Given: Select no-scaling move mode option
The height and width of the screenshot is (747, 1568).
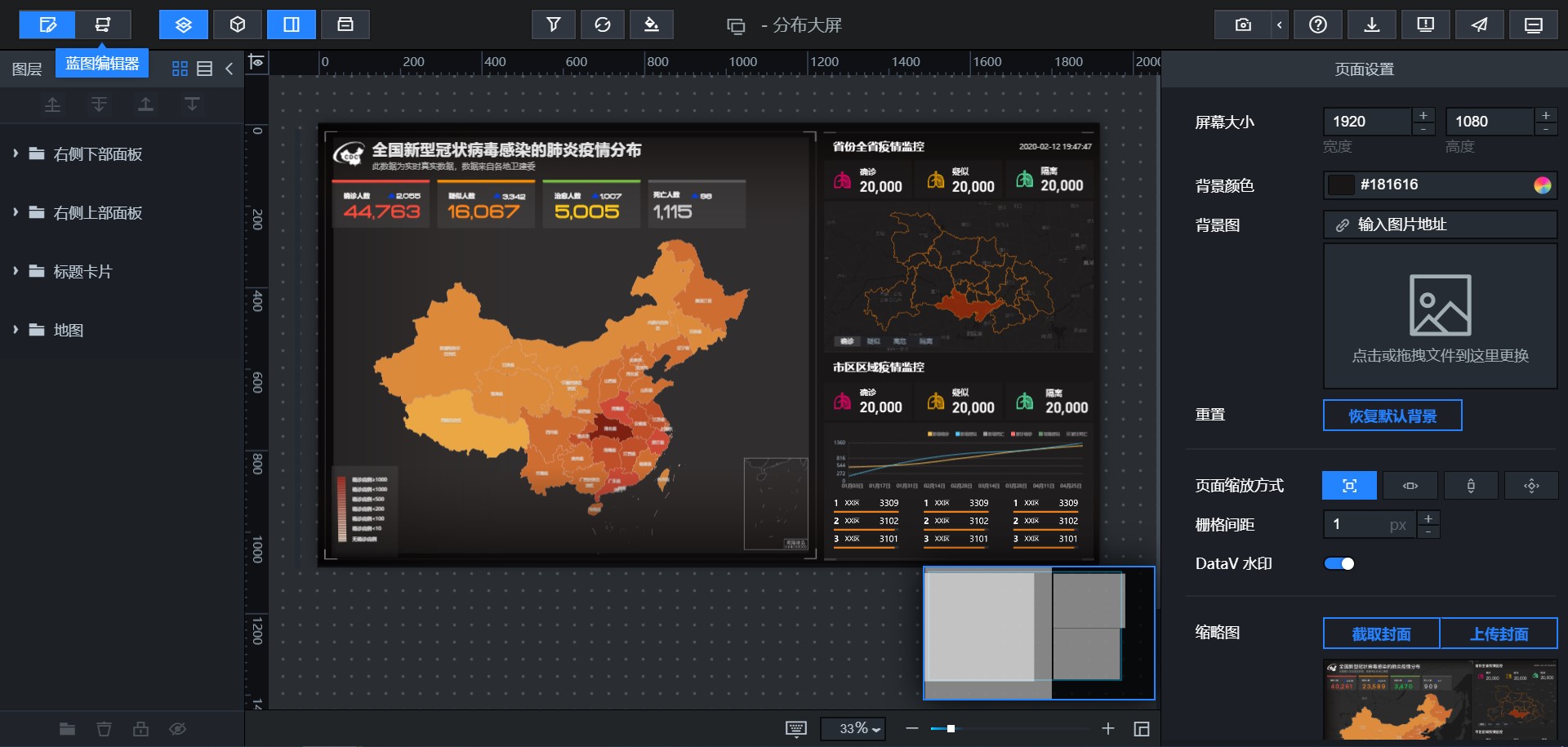Looking at the screenshot, I should point(1531,486).
